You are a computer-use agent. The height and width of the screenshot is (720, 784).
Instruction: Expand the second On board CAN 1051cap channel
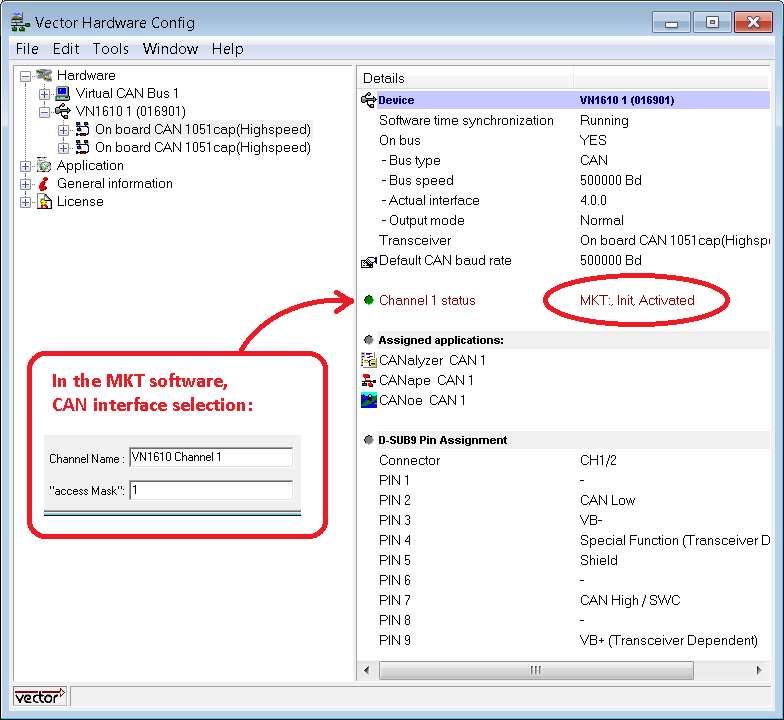coord(63,148)
